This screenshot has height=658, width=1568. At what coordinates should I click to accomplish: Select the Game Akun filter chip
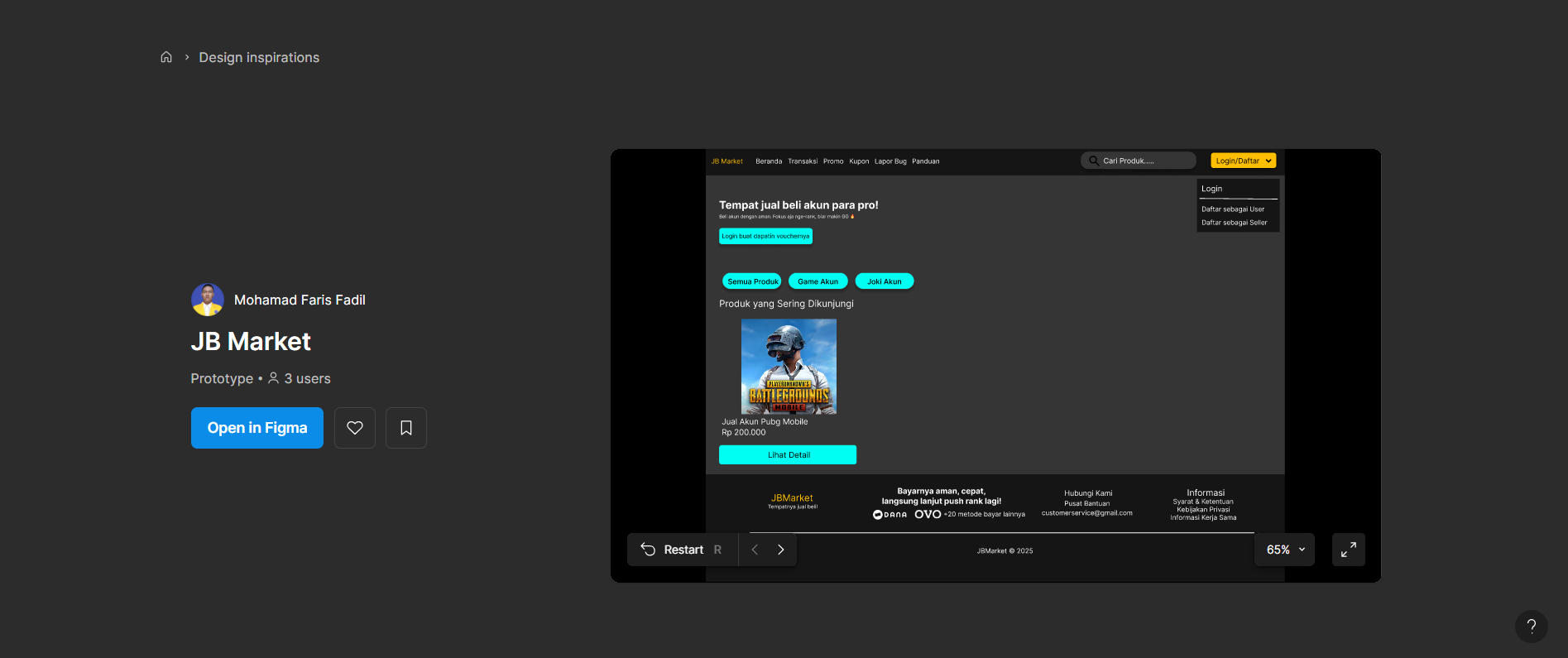[x=818, y=281]
